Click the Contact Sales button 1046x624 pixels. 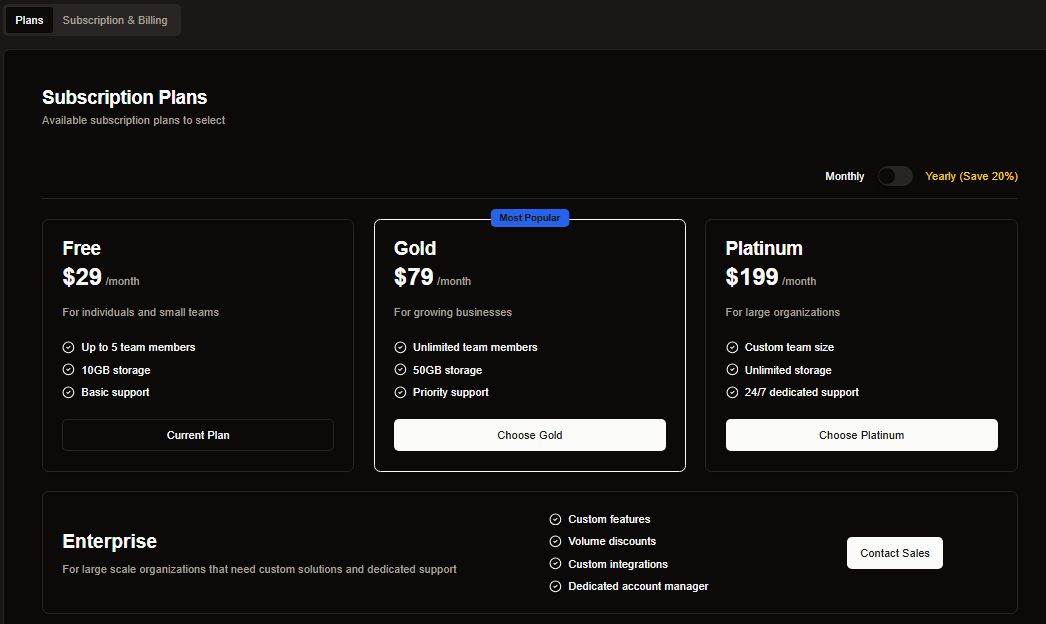(894, 553)
